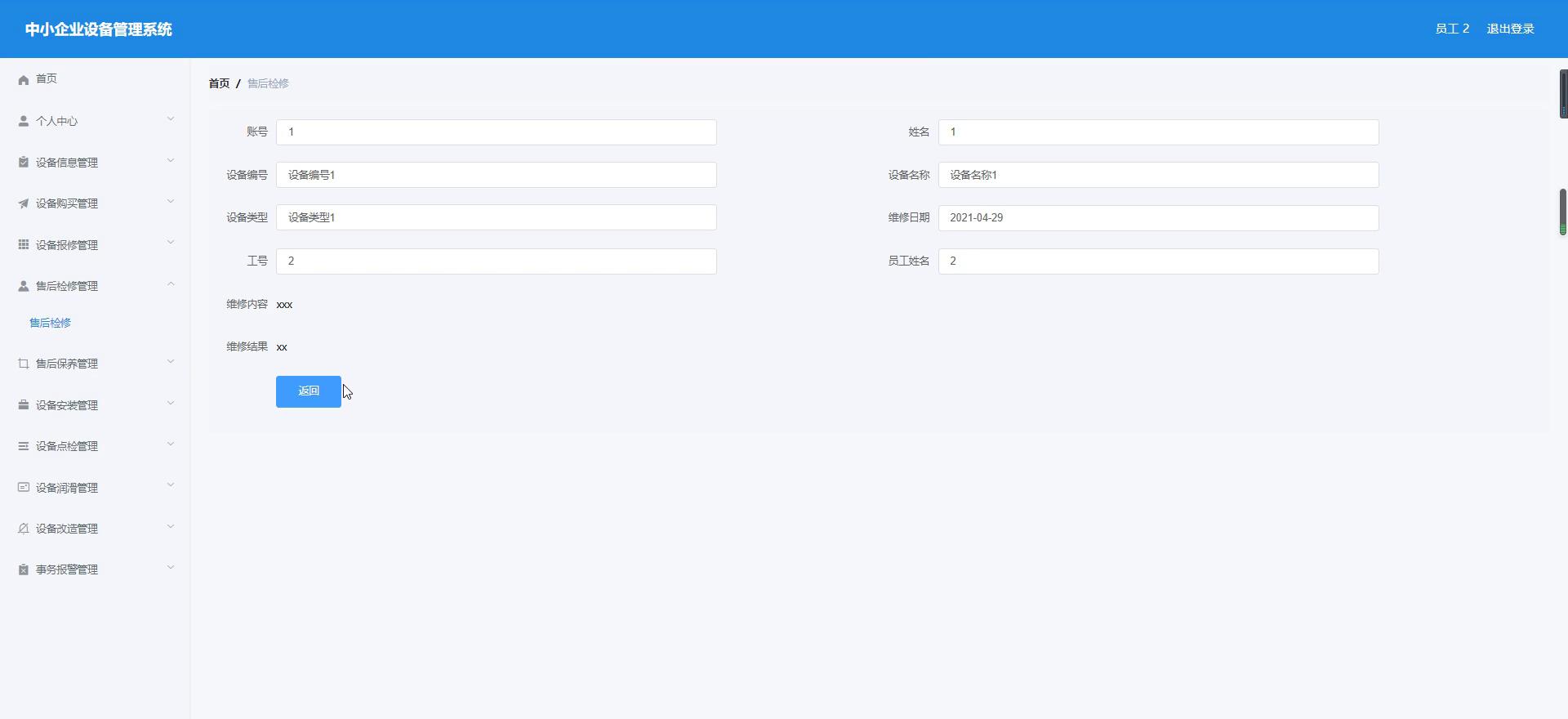
Task: Collapse the 售后检修管理 menu chevron
Action: click(x=171, y=284)
